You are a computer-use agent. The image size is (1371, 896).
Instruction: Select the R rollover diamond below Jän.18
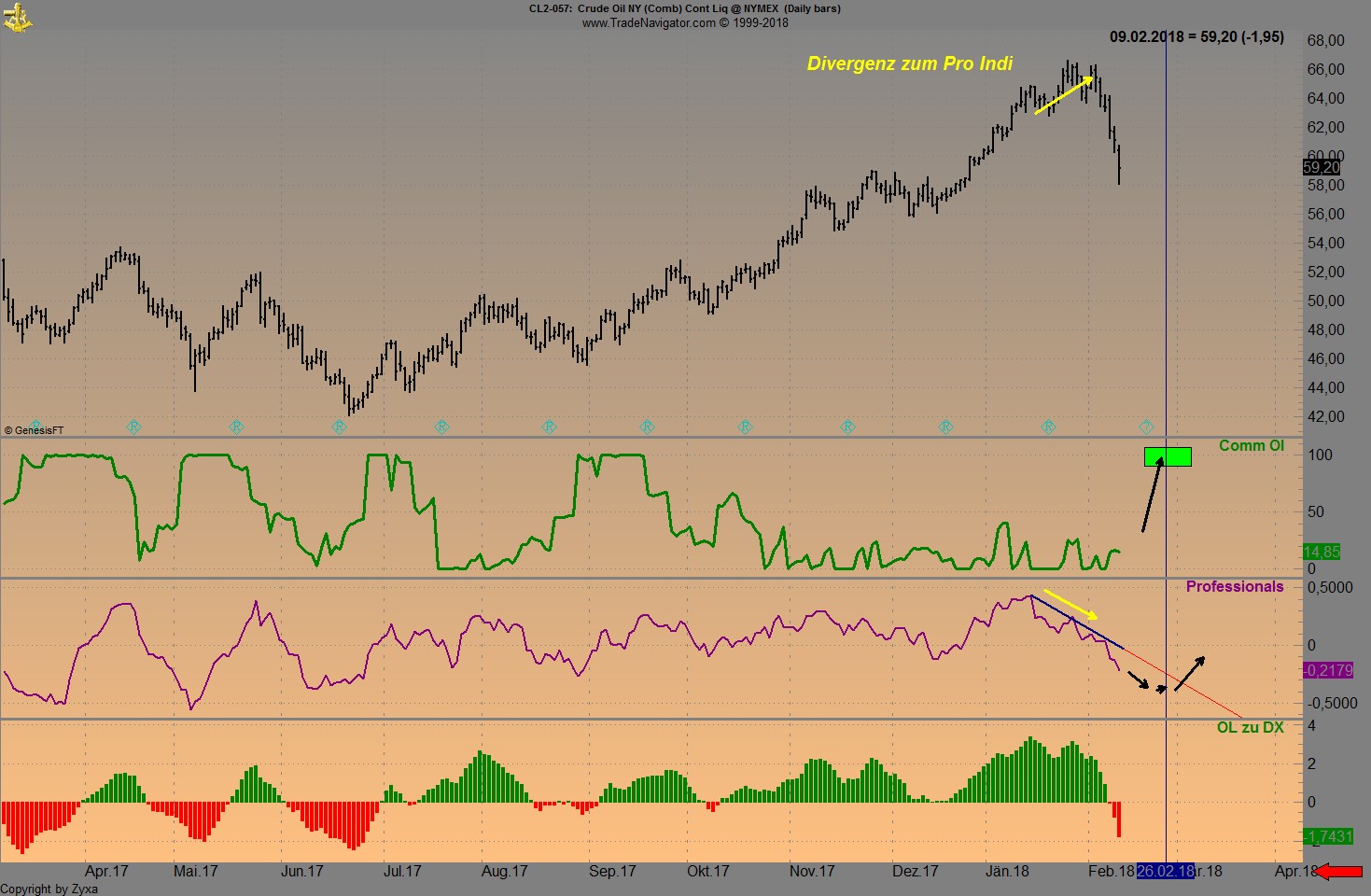coord(1049,427)
